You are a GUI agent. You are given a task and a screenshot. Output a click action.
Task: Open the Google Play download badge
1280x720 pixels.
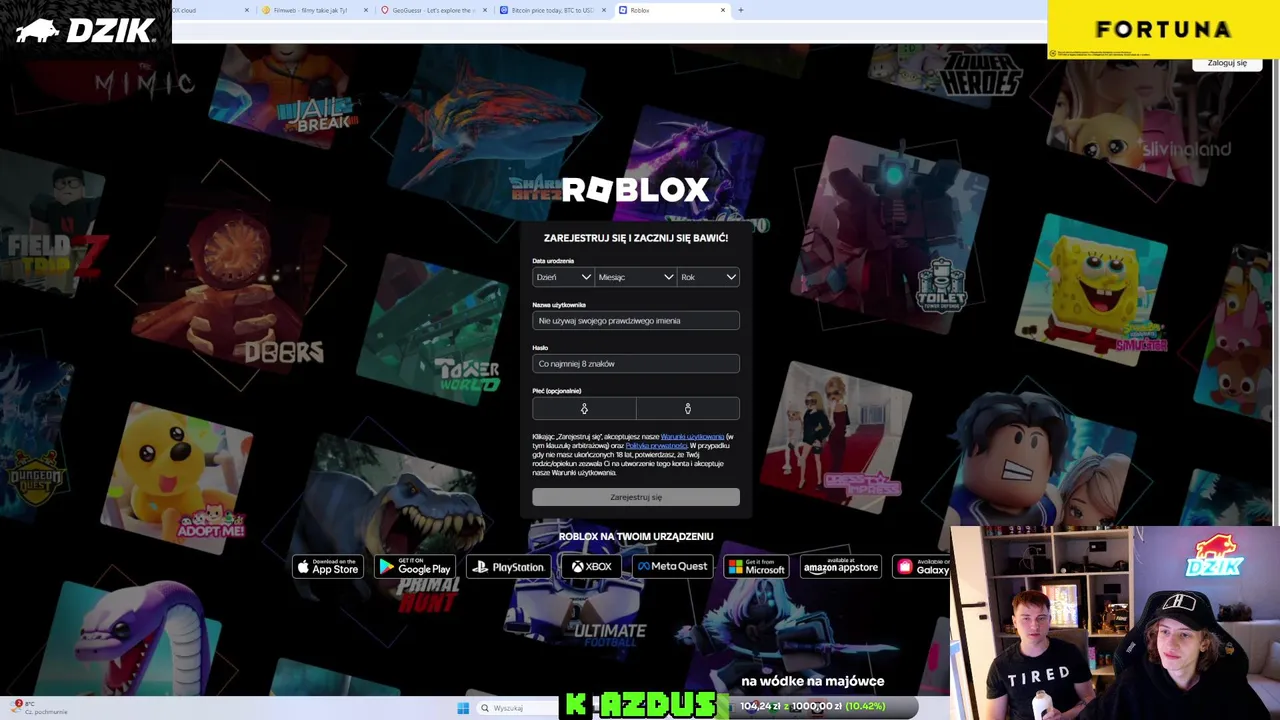coord(415,567)
